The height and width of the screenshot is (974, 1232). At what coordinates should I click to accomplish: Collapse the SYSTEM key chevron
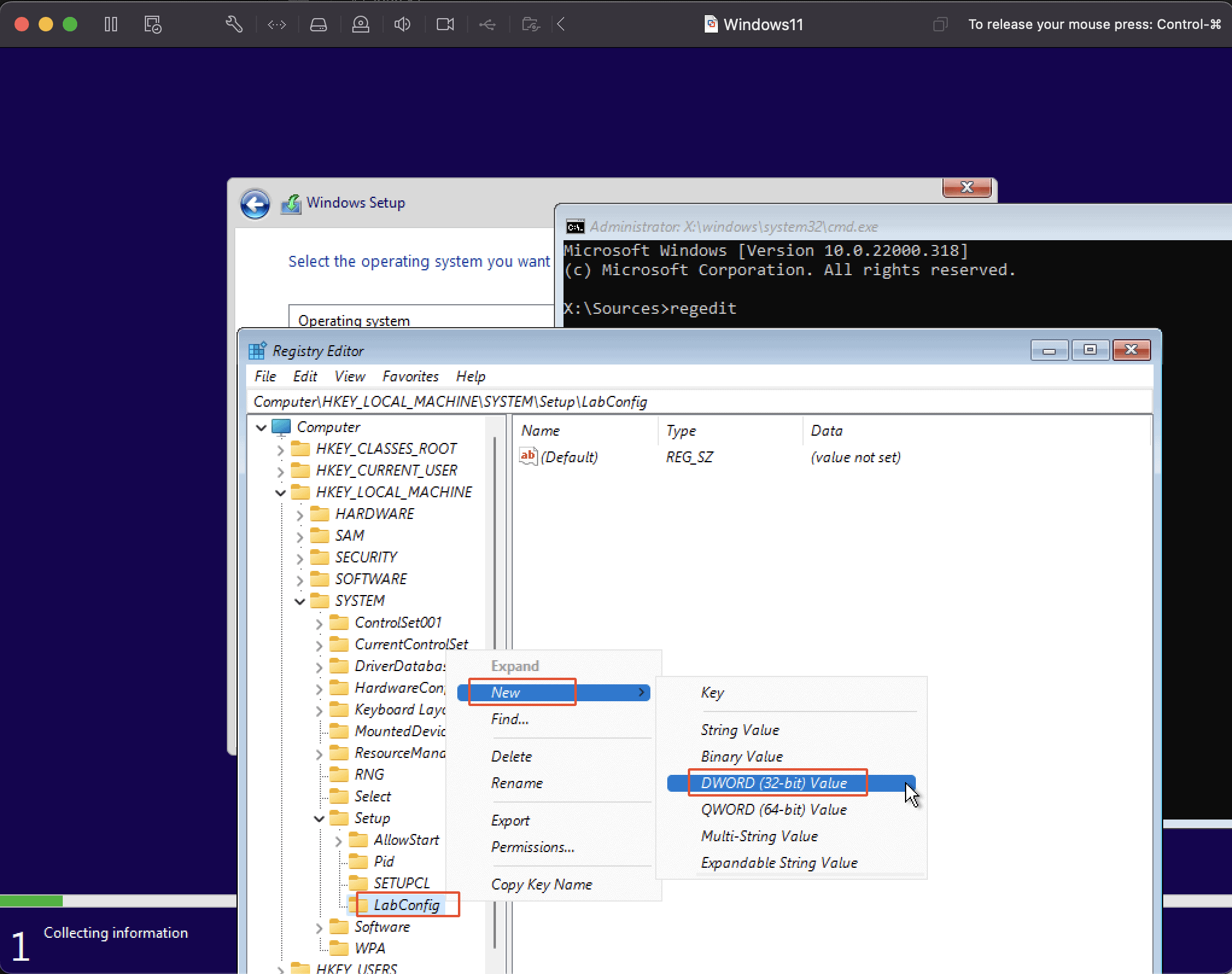pyautogui.click(x=300, y=601)
